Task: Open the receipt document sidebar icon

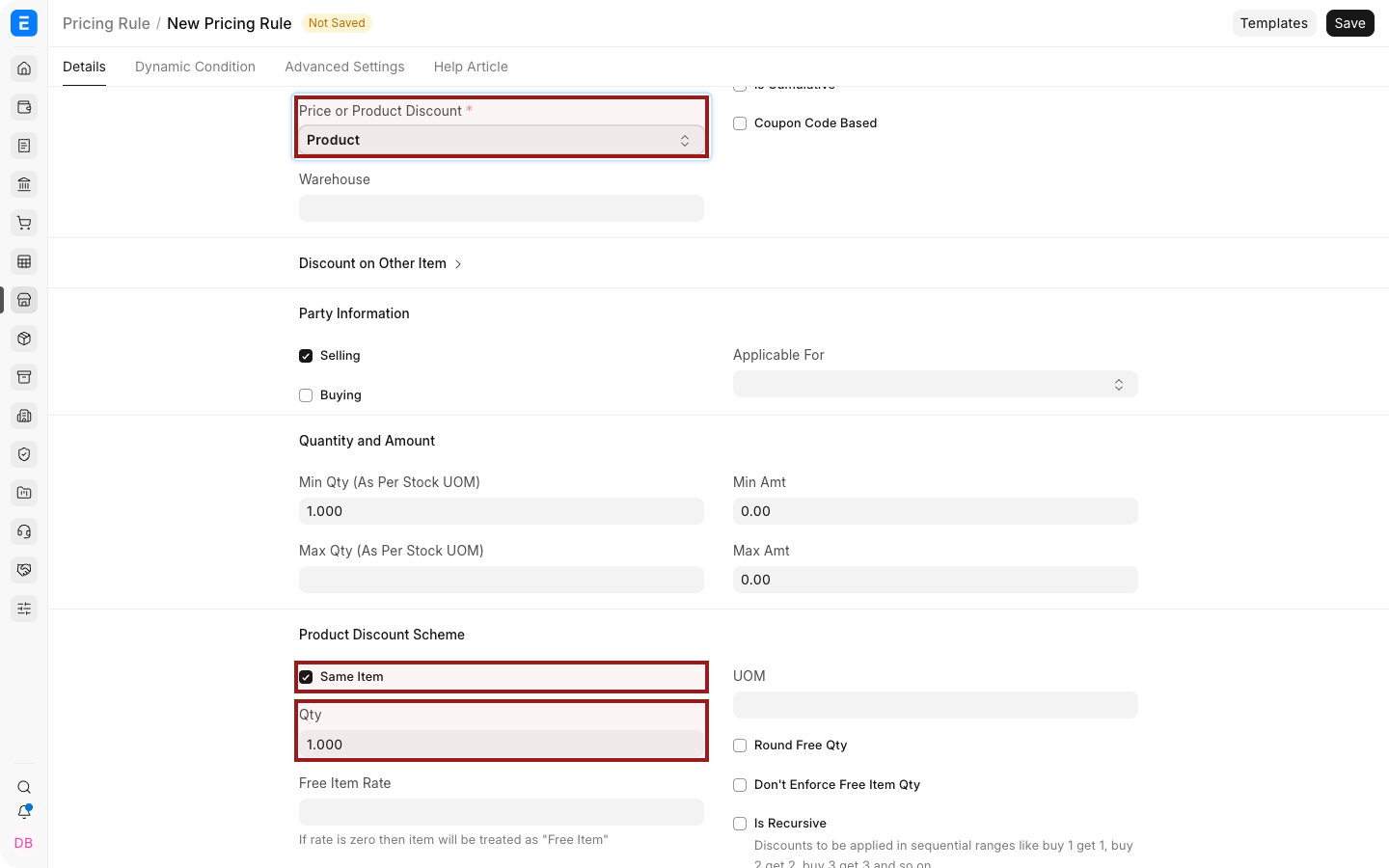Action: [24, 146]
